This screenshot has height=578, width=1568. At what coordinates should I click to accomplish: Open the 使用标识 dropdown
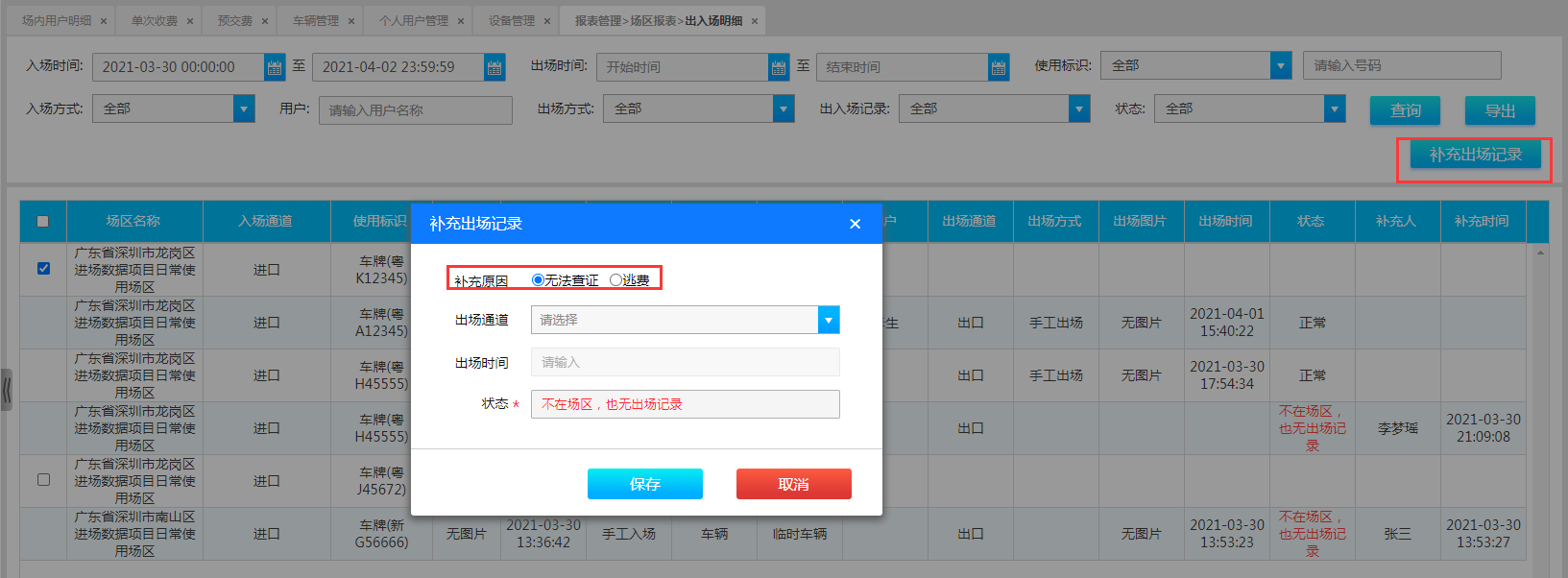tap(1280, 65)
